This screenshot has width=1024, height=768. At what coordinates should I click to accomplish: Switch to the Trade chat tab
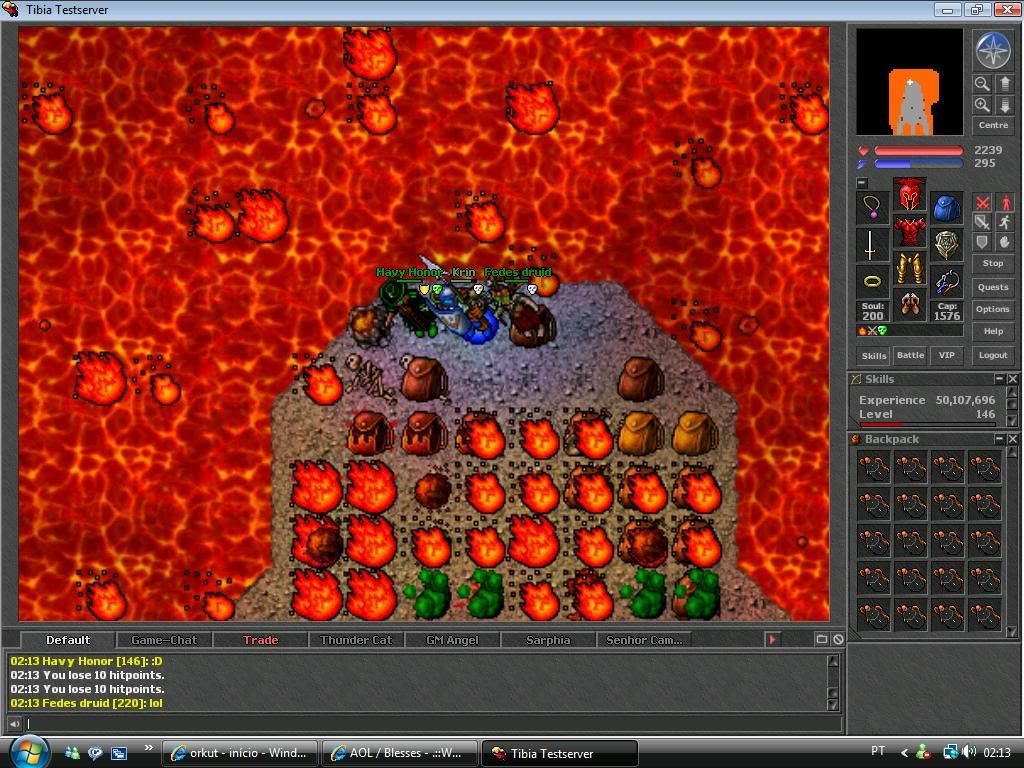pyautogui.click(x=260, y=640)
